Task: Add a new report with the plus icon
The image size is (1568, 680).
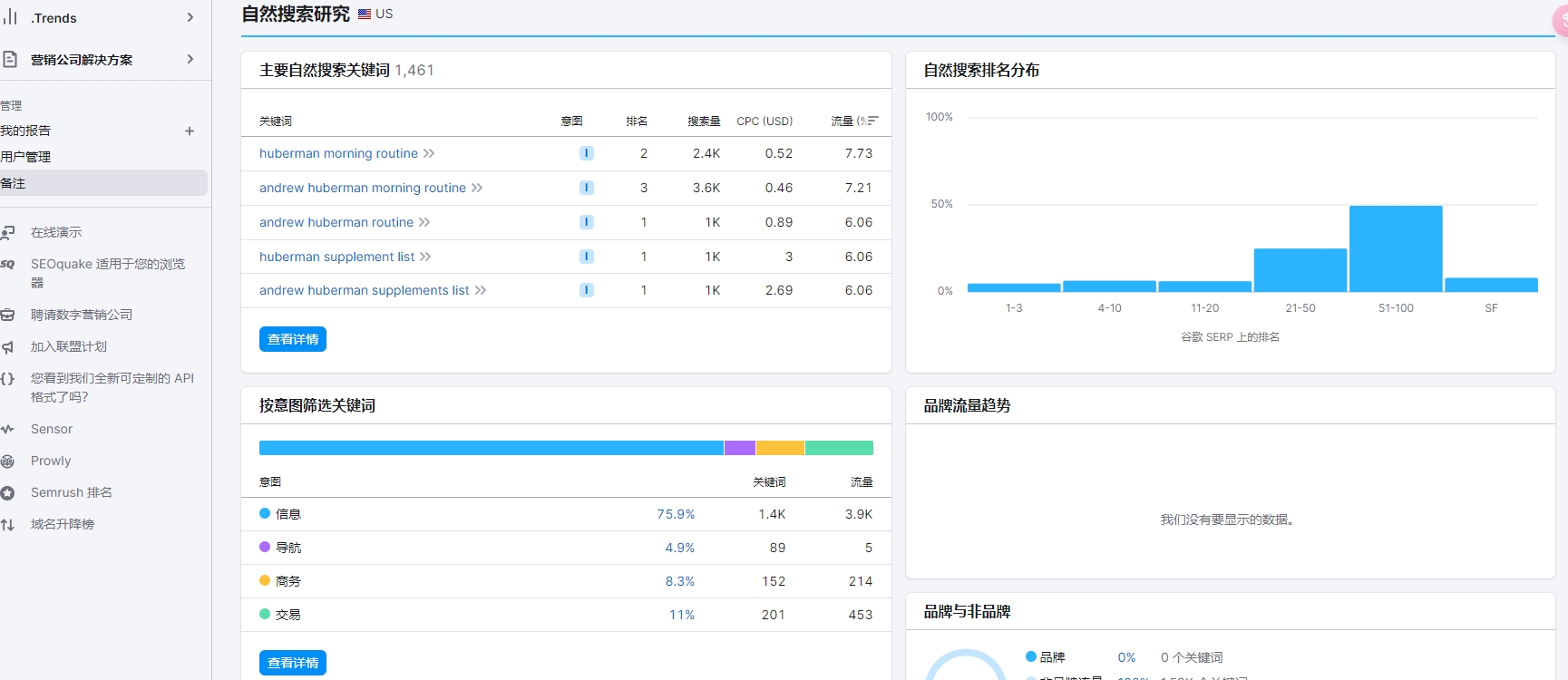Action: pos(190,131)
